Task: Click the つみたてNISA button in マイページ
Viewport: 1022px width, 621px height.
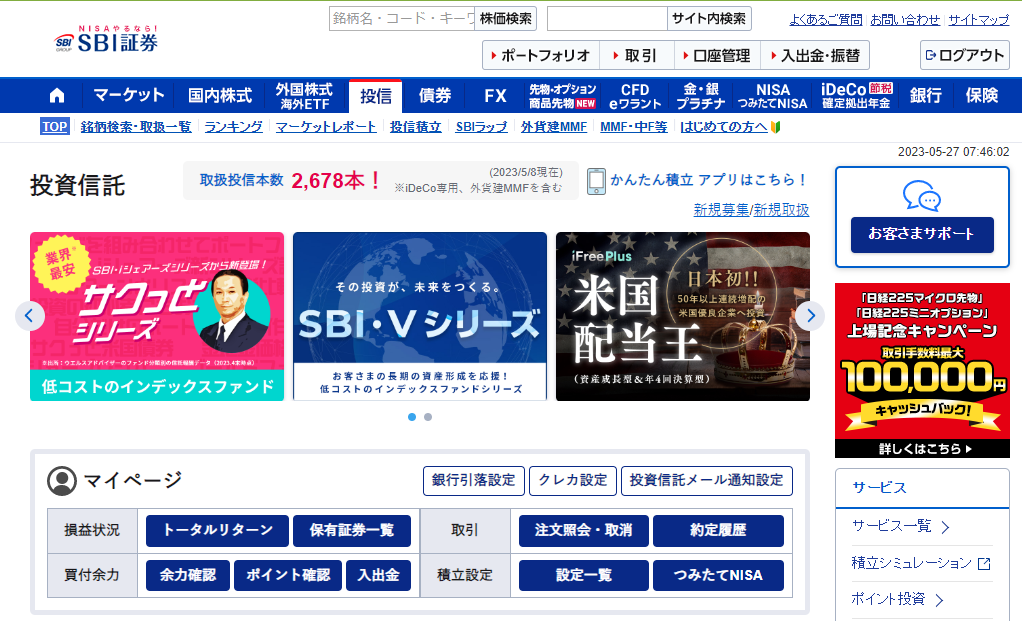Action: pos(718,575)
